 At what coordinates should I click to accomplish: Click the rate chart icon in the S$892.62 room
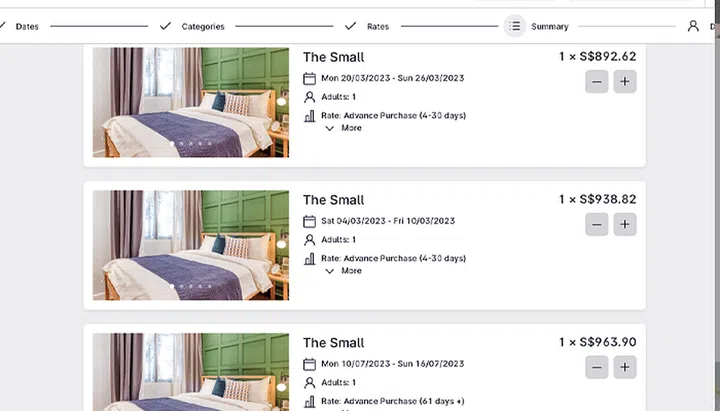coord(309,116)
